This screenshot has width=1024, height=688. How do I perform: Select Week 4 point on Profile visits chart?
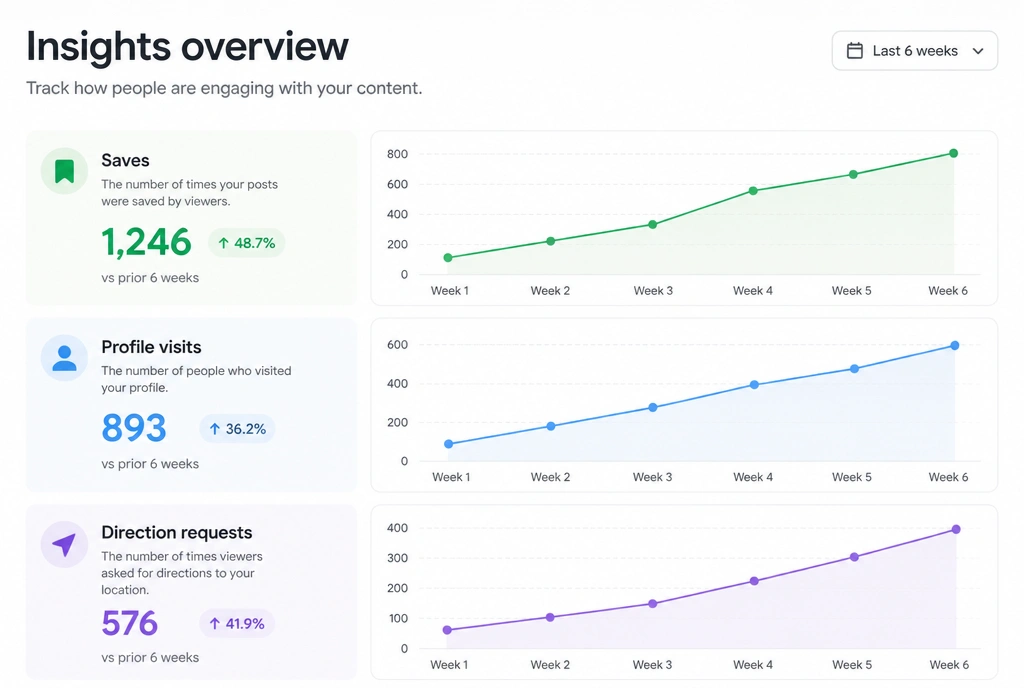point(754,385)
